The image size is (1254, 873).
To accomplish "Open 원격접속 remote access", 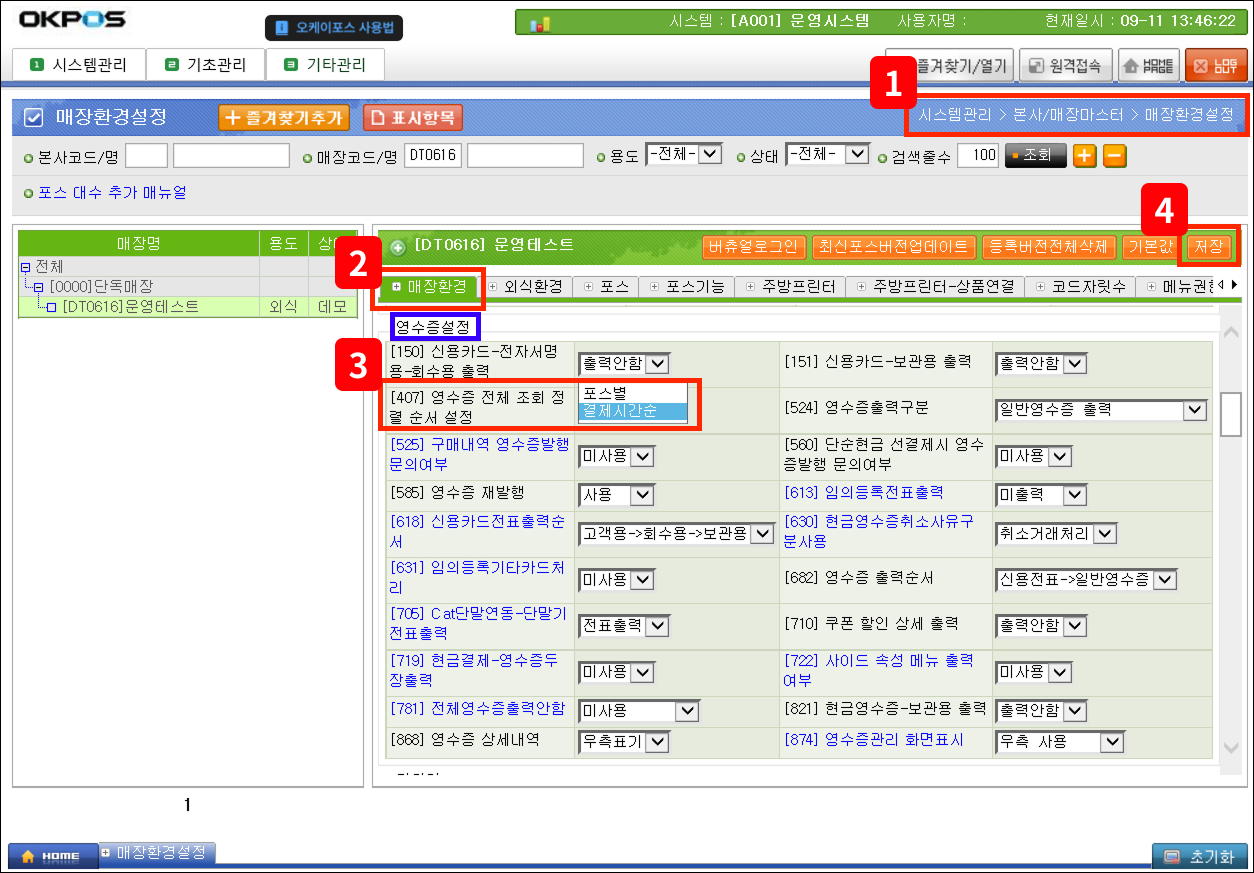I will (x=1065, y=66).
